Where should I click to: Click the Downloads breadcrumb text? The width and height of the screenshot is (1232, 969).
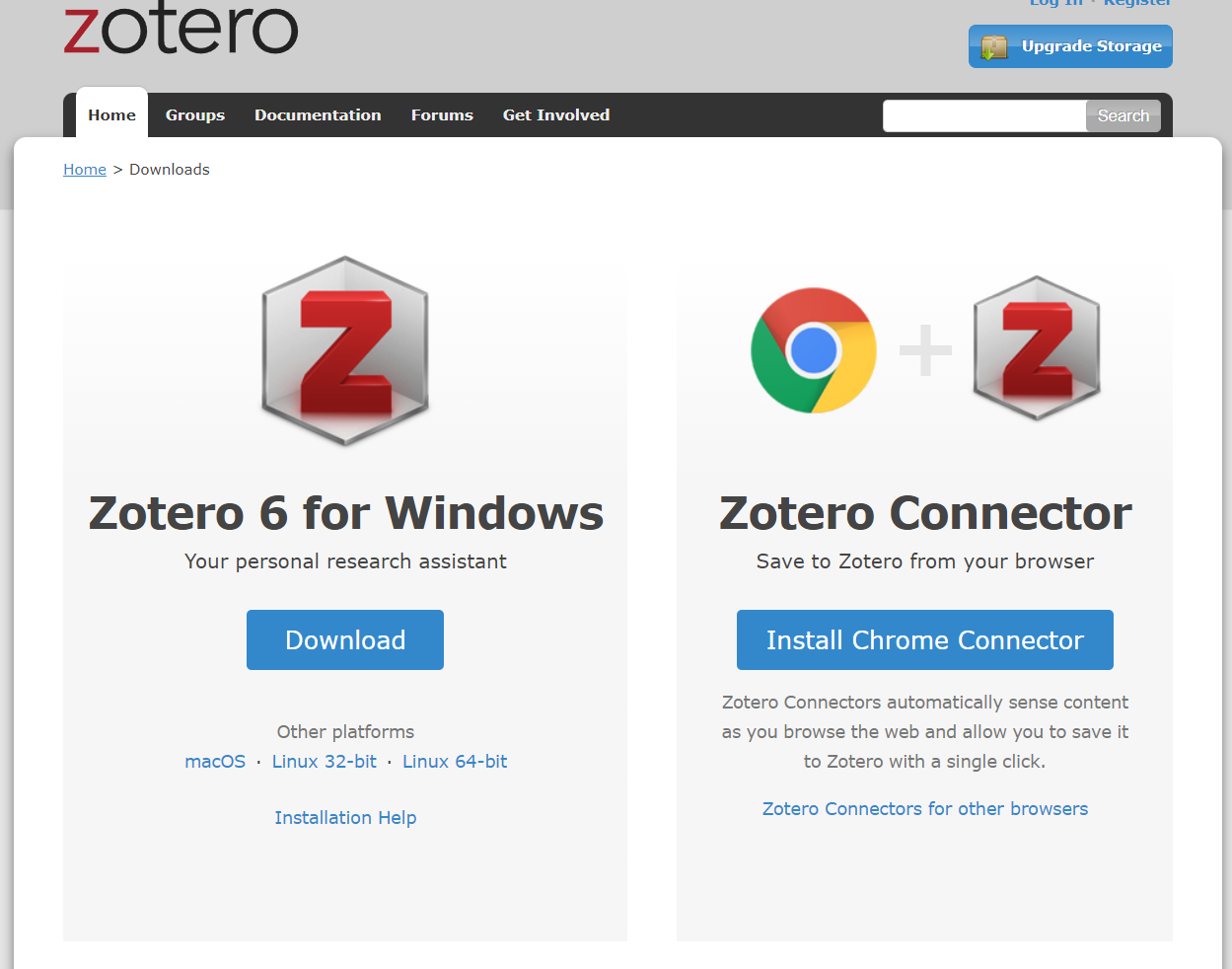point(170,169)
